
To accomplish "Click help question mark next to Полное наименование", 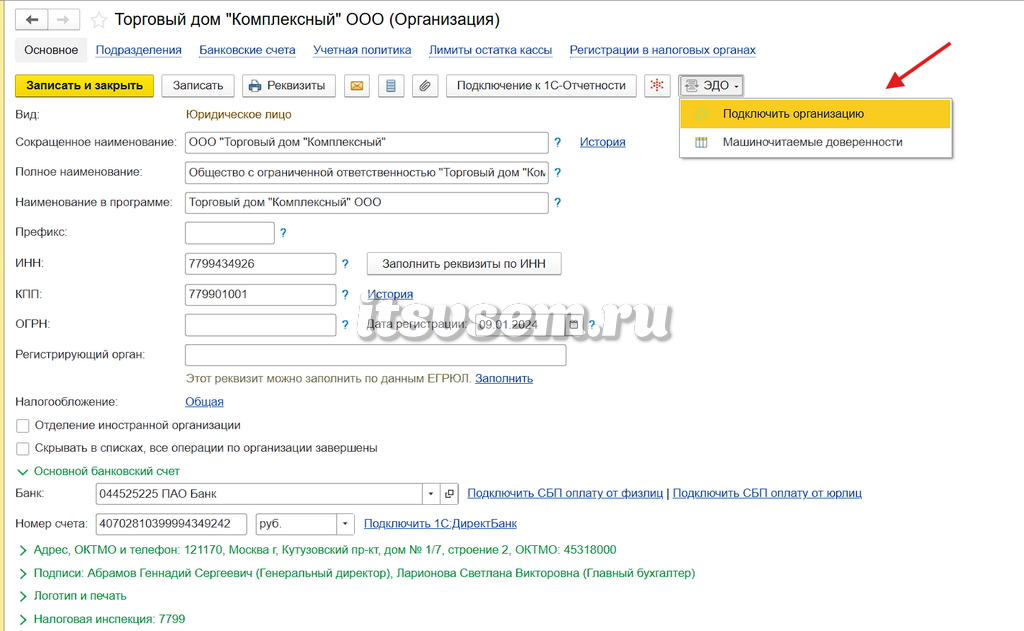I will pyautogui.click(x=558, y=172).
